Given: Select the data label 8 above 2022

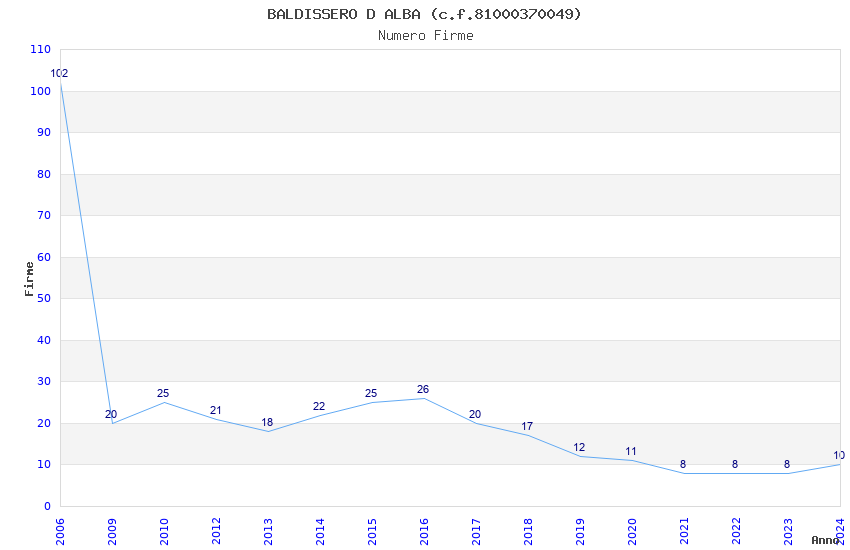Looking at the screenshot, I should (735, 464).
